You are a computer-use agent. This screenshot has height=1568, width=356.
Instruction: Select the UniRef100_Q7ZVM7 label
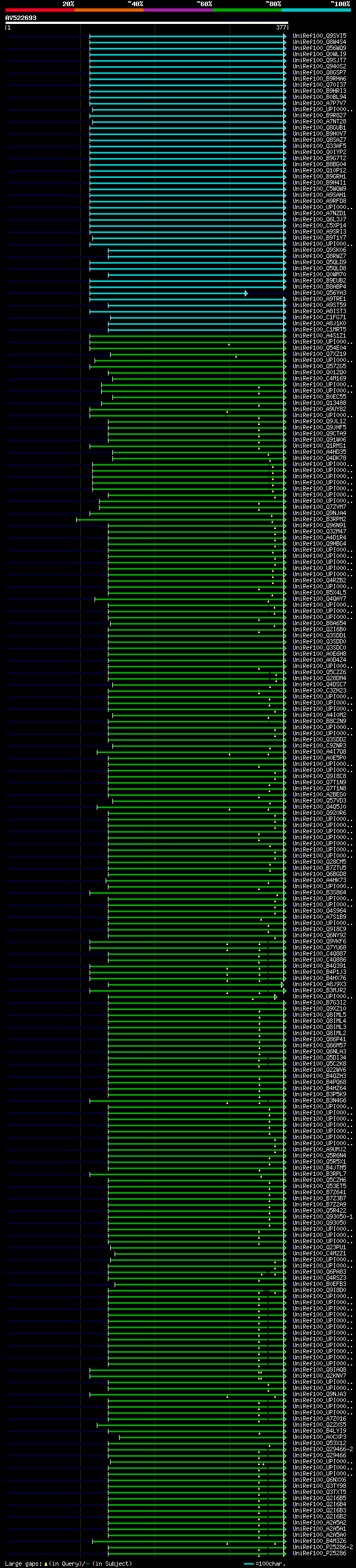(319, 507)
